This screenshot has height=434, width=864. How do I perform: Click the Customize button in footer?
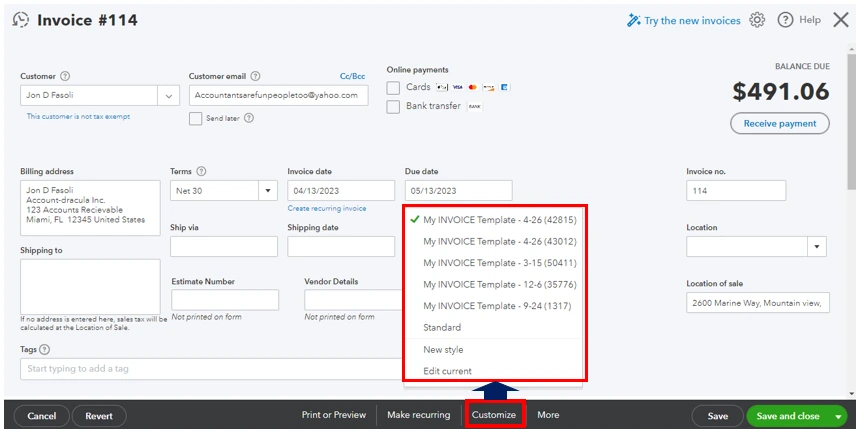coord(494,415)
